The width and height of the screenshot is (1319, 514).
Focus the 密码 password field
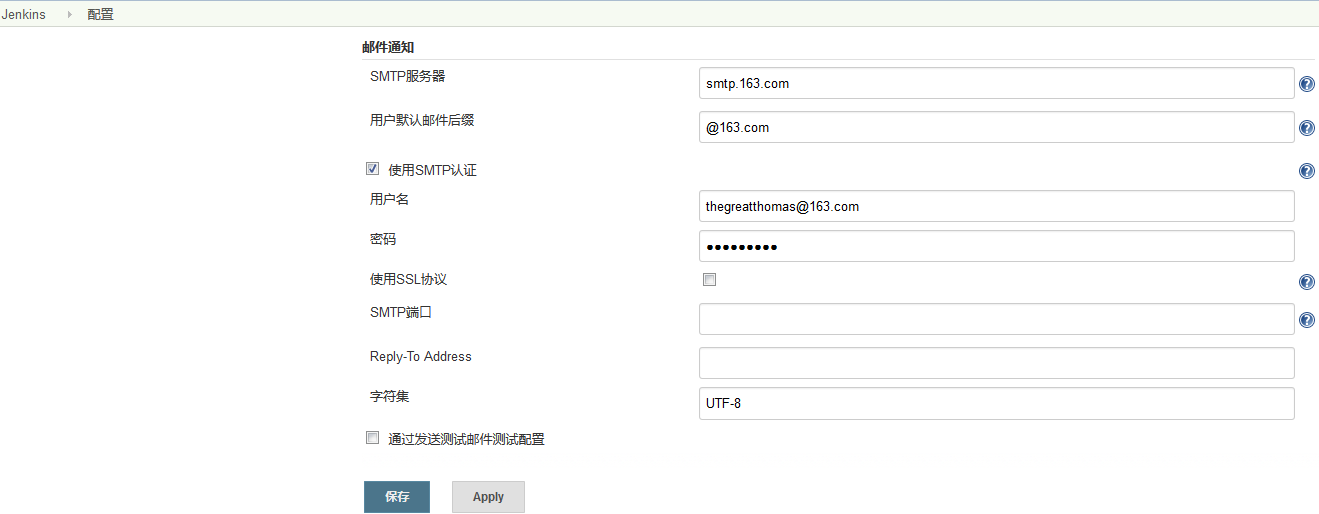[x=997, y=246]
